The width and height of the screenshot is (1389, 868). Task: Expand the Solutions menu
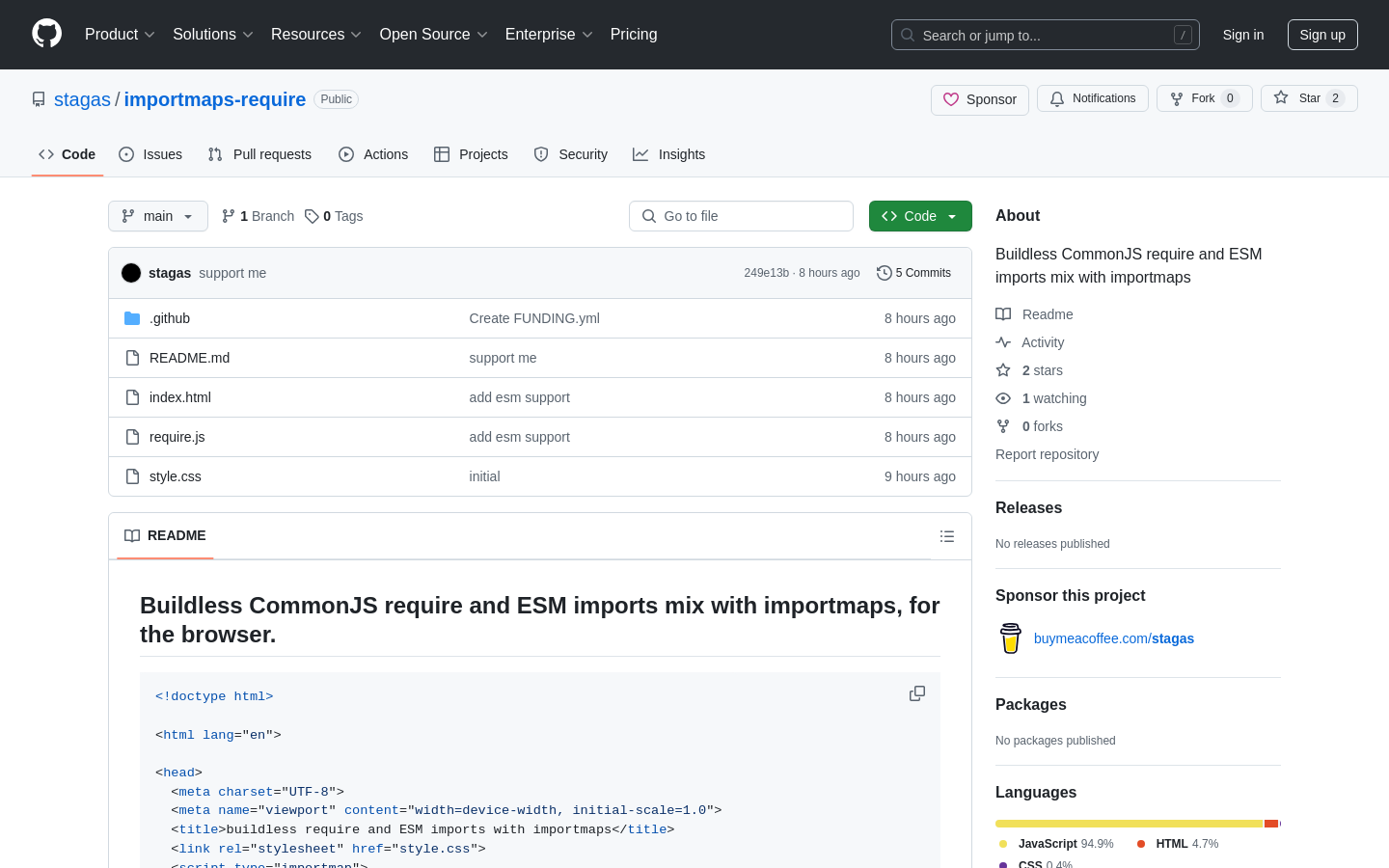coord(213,35)
